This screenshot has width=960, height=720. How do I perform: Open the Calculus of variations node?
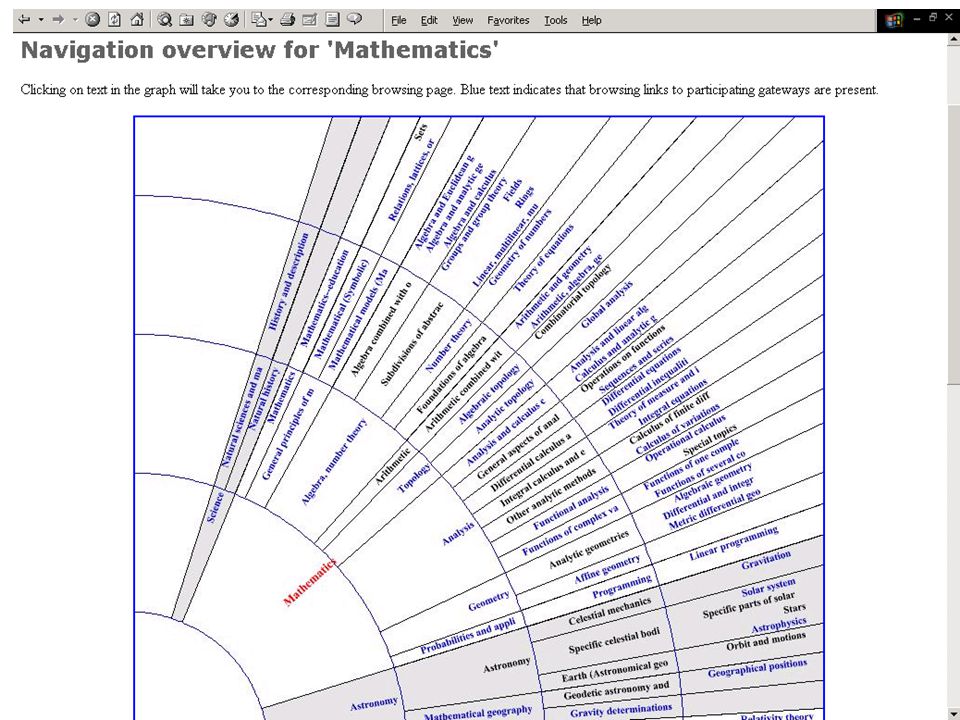click(678, 429)
